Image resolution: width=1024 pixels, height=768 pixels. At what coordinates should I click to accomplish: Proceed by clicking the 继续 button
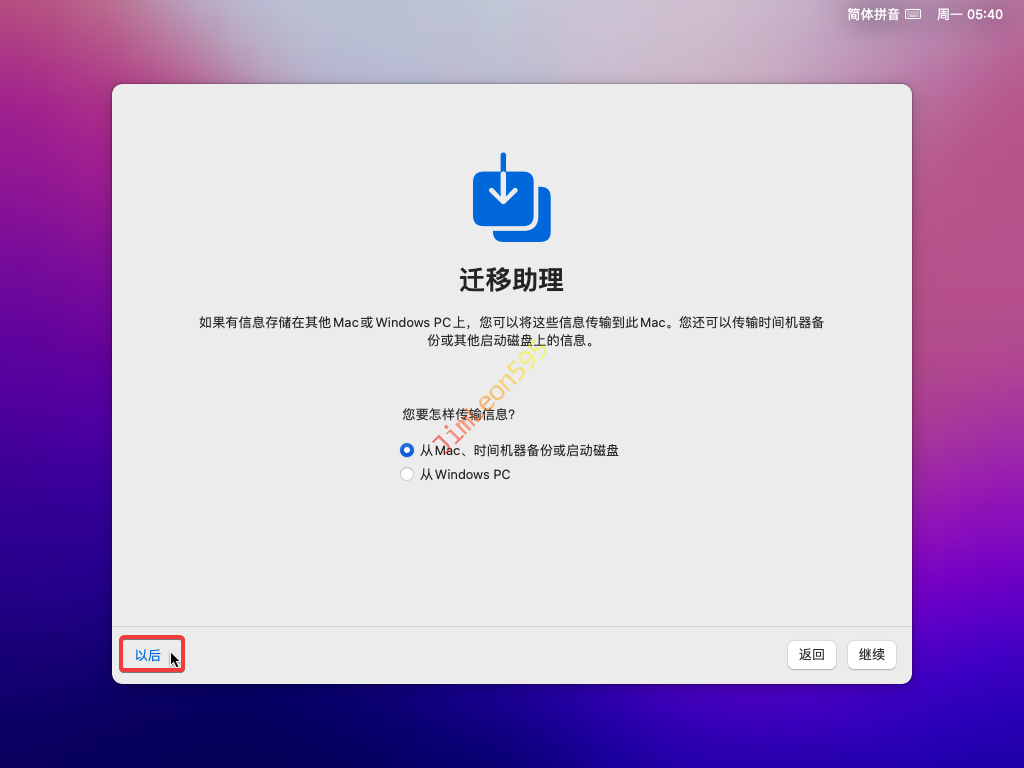pyautogui.click(x=872, y=655)
